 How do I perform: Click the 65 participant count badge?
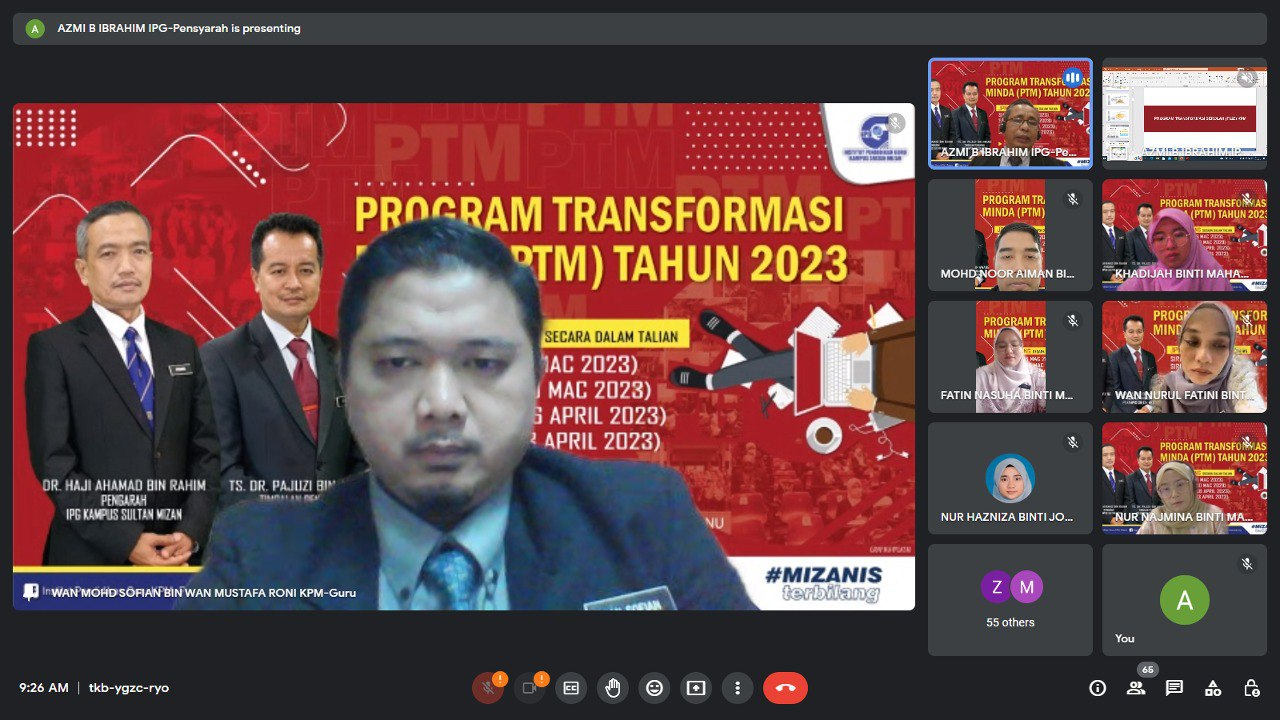(x=1147, y=670)
